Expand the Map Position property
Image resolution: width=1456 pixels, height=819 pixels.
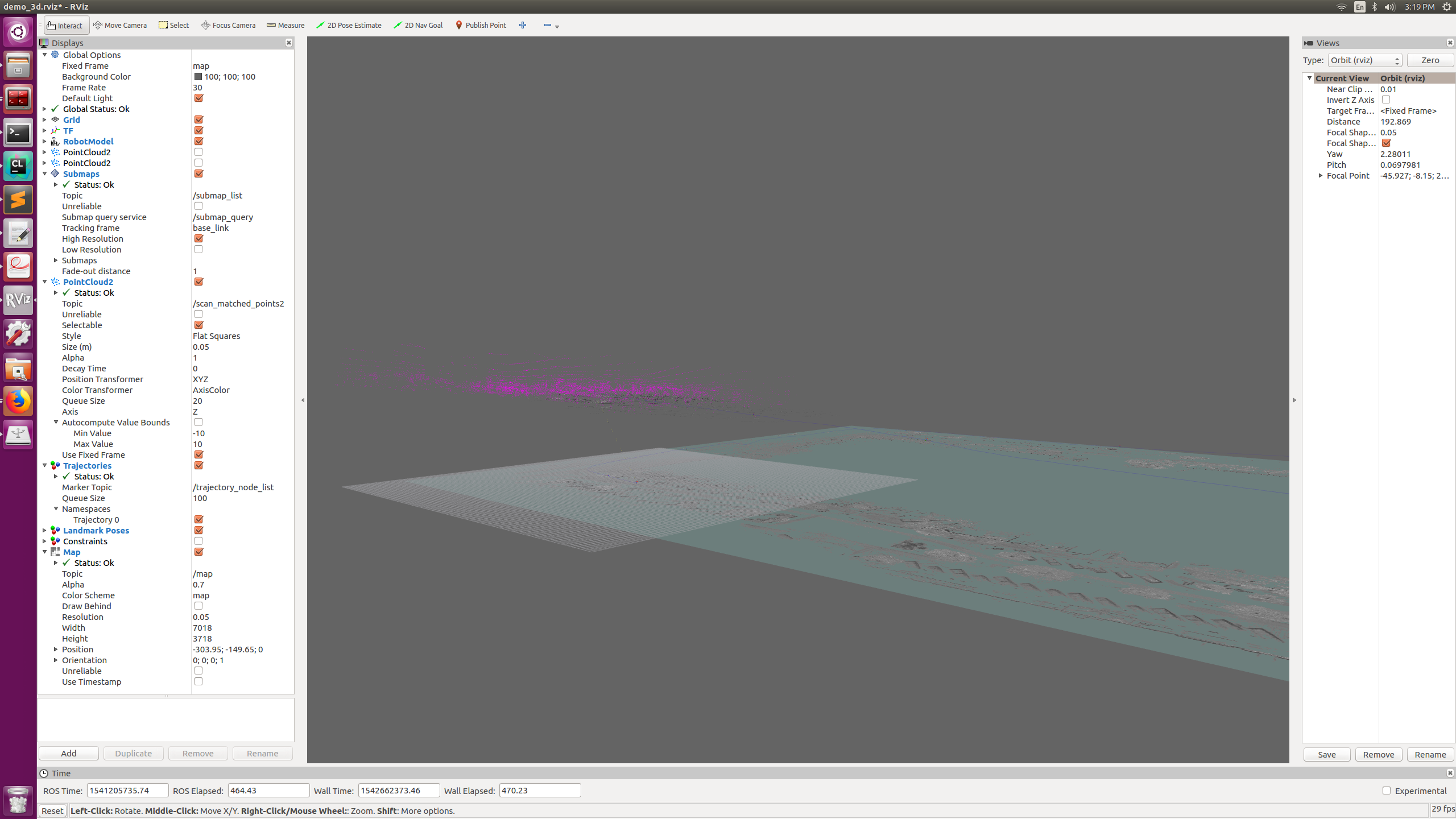[x=55, y=649]
